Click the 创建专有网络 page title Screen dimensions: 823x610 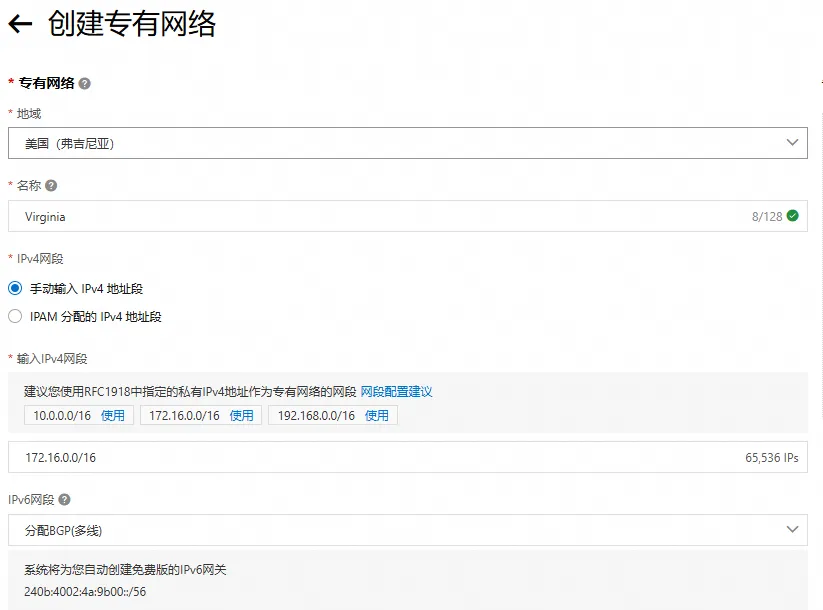(132, 24)
